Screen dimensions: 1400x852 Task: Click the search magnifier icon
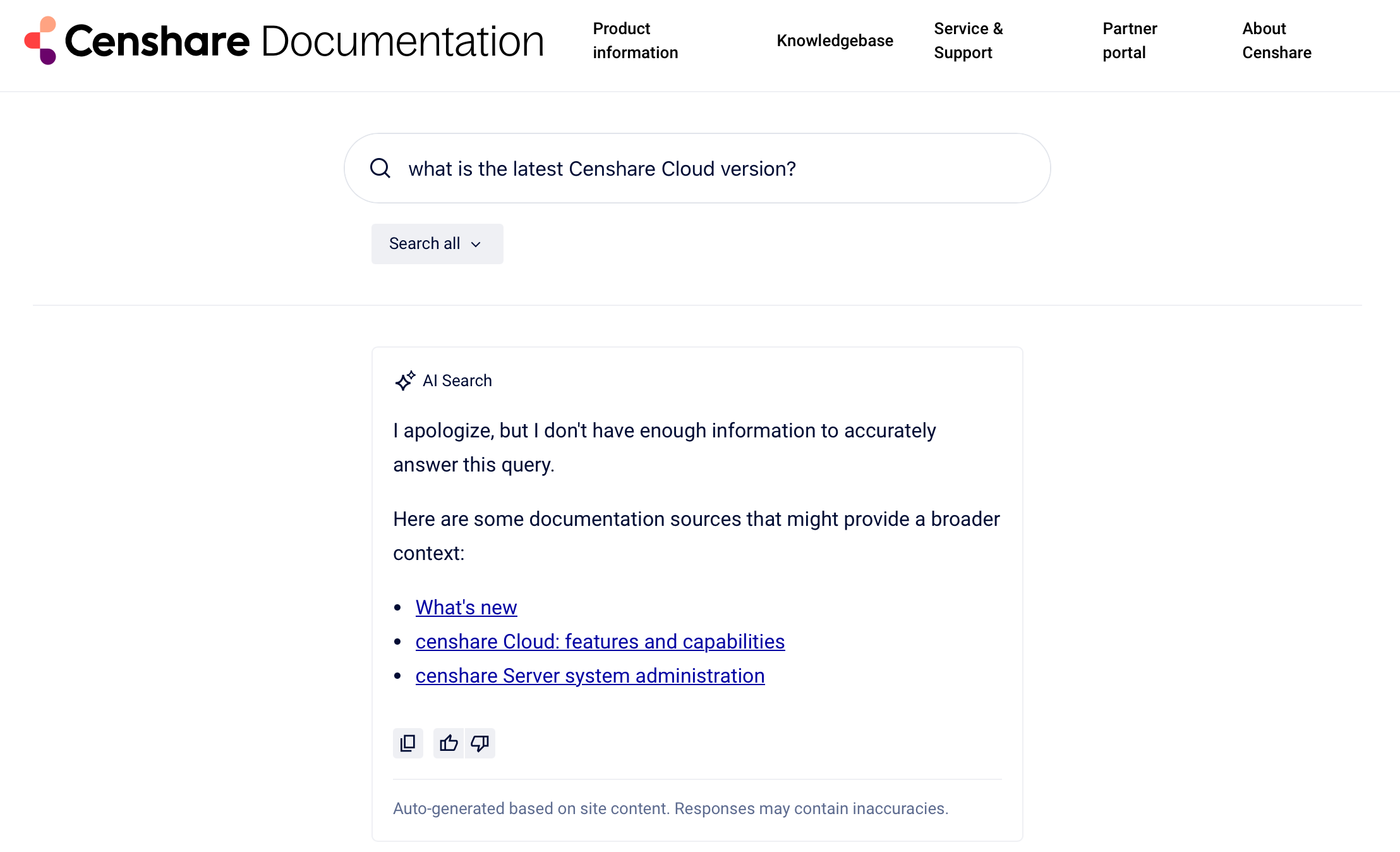[380, 168]
